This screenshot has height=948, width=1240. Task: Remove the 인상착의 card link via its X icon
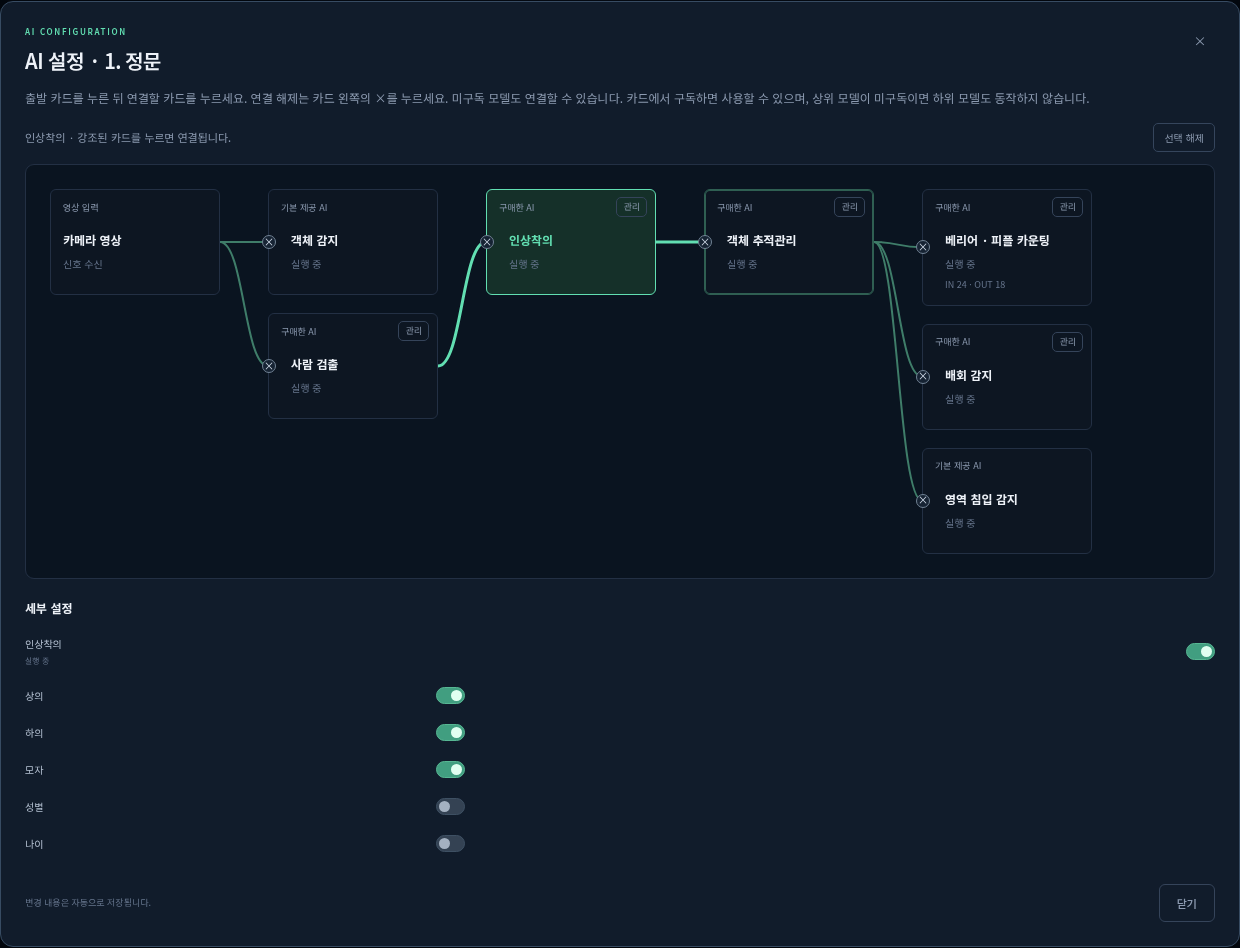(487, 242)
